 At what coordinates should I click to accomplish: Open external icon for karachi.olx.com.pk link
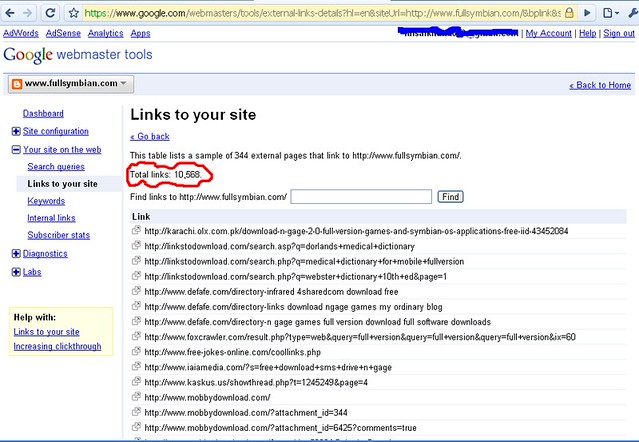pyautogui.click(x=136, y=231)
